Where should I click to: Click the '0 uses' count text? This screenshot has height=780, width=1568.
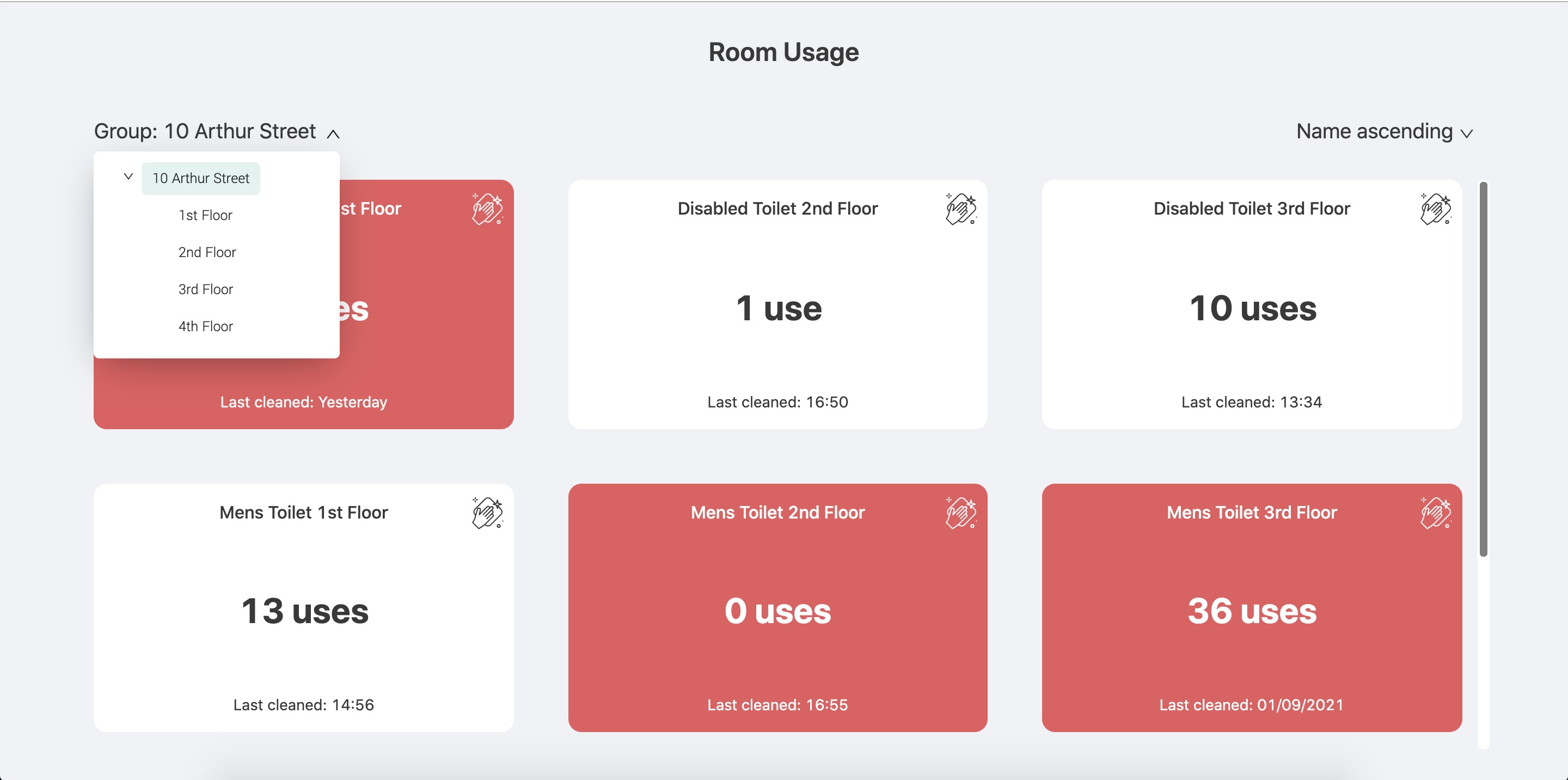click(x=778, y=611)
